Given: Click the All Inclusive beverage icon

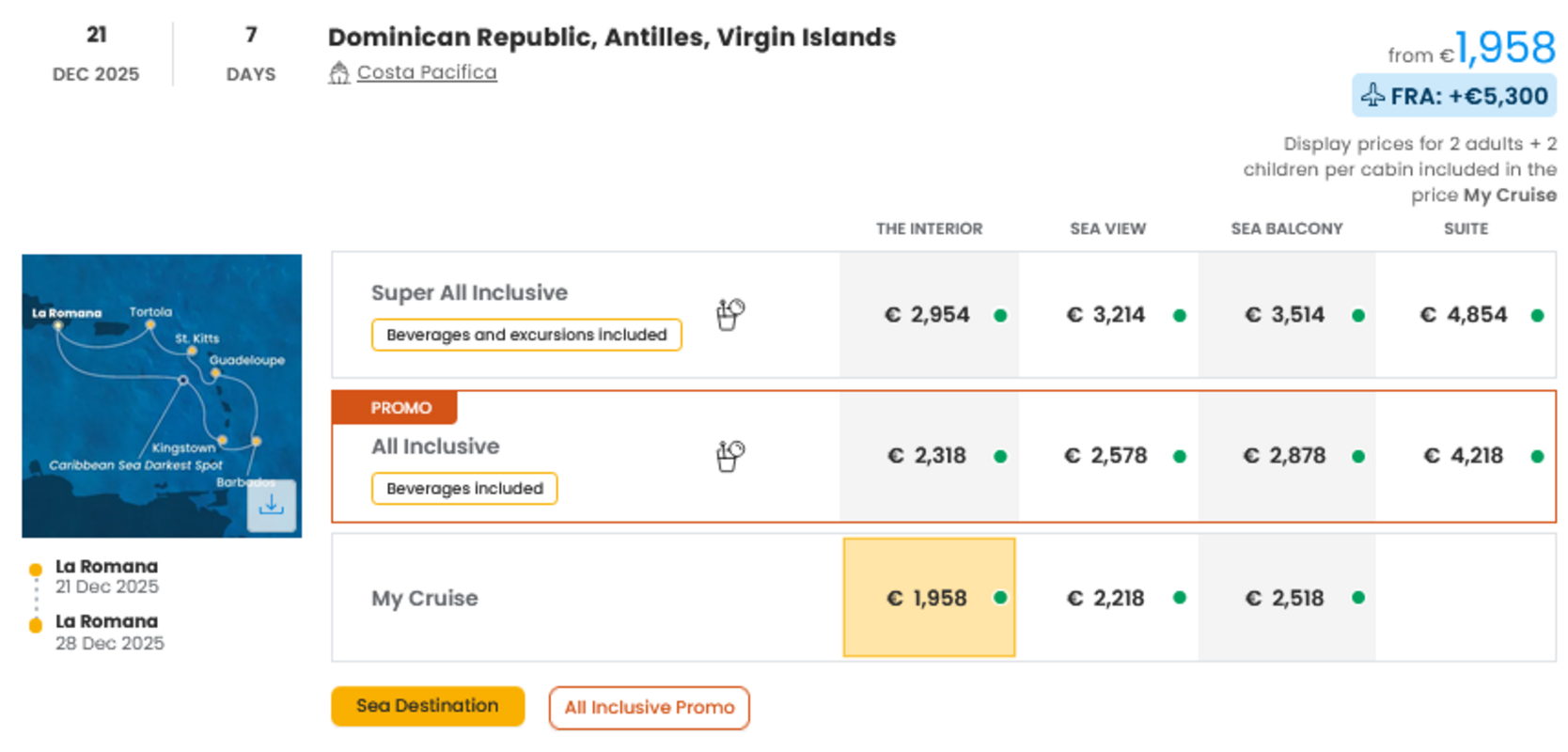Looking at the screenshot, I should (x=730, y=457).
